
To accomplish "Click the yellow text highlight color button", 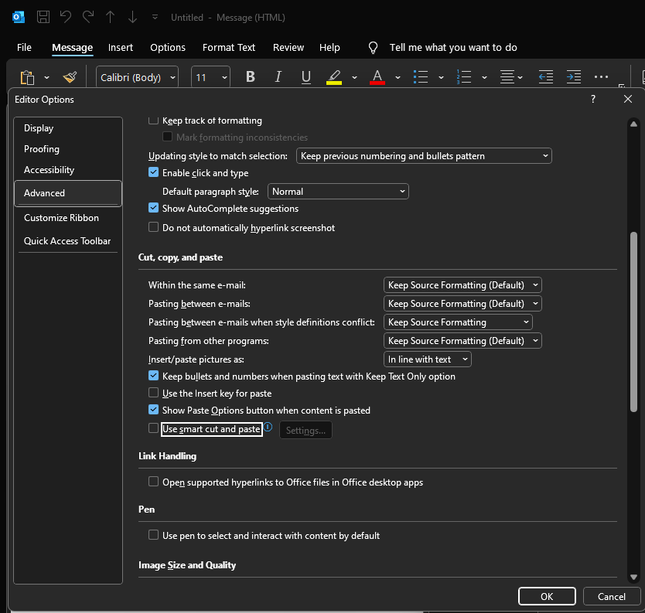I will (x=334, y=77).
